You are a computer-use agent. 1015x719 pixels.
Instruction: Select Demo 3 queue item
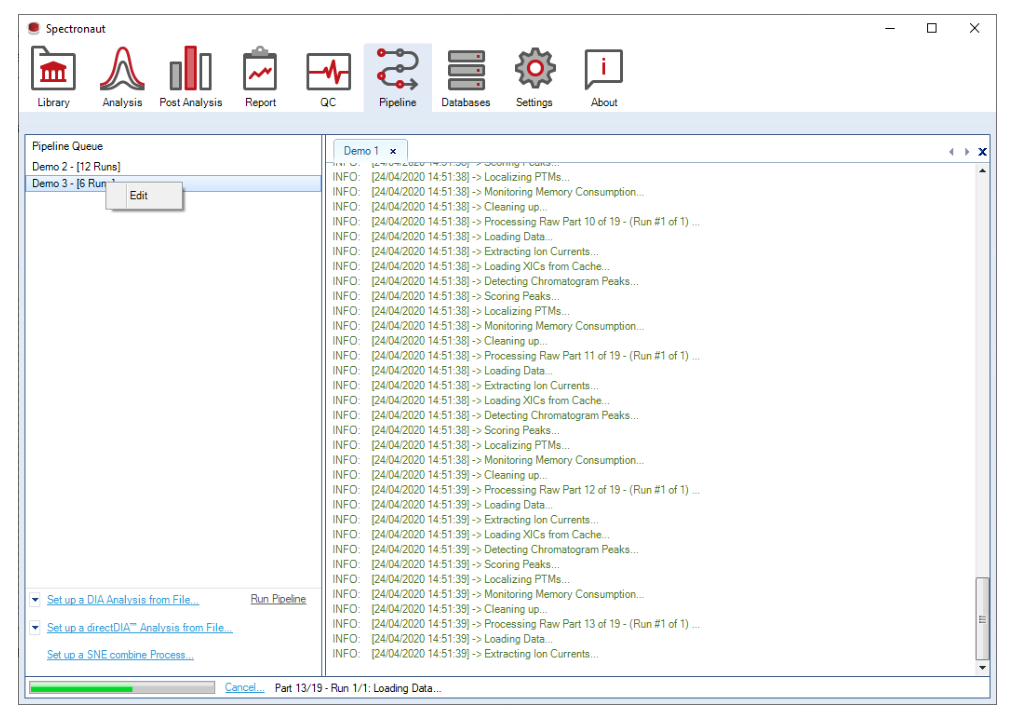tap(173, 183)
